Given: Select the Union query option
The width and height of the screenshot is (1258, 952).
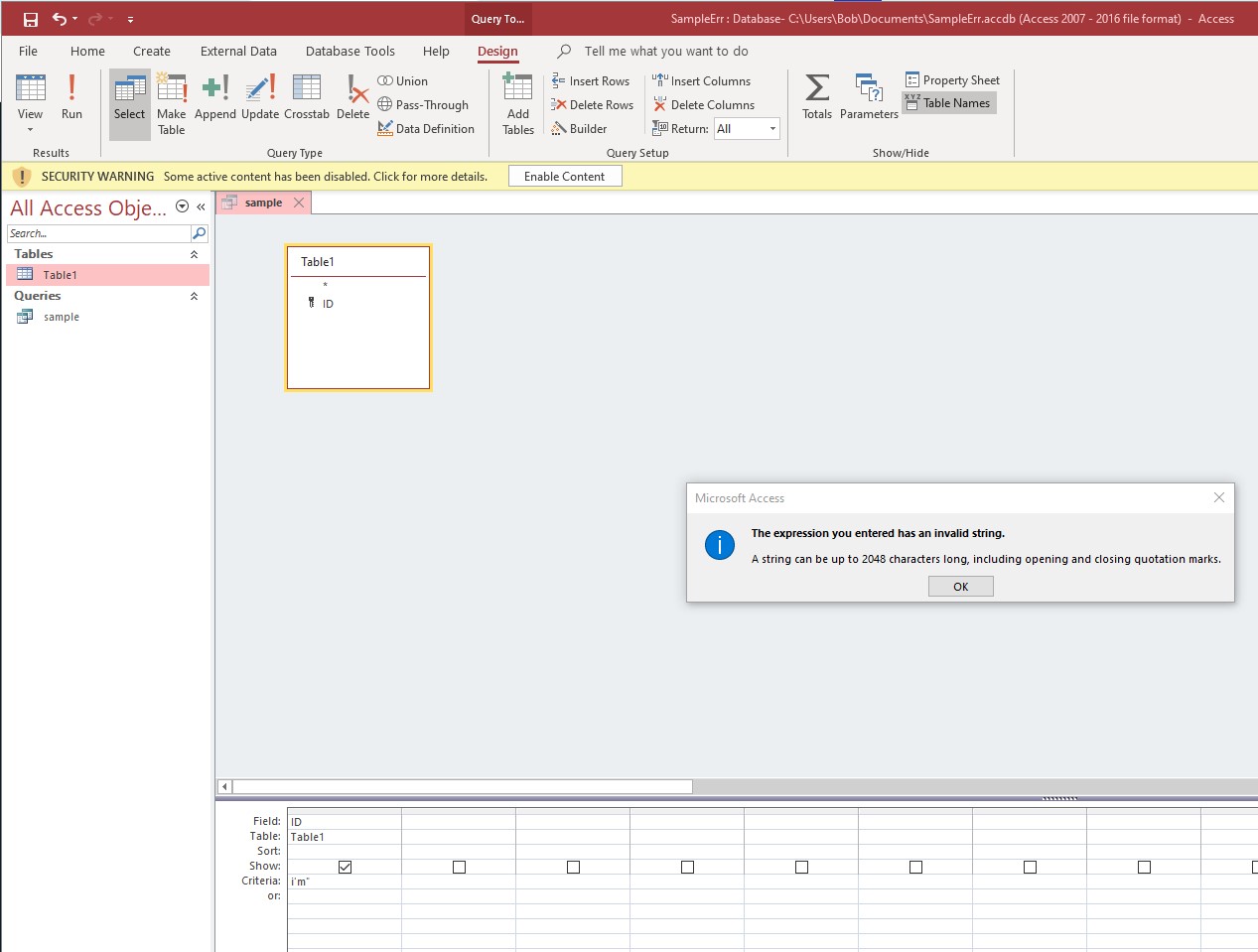Looking at the screenshot, I should [403, 81].
